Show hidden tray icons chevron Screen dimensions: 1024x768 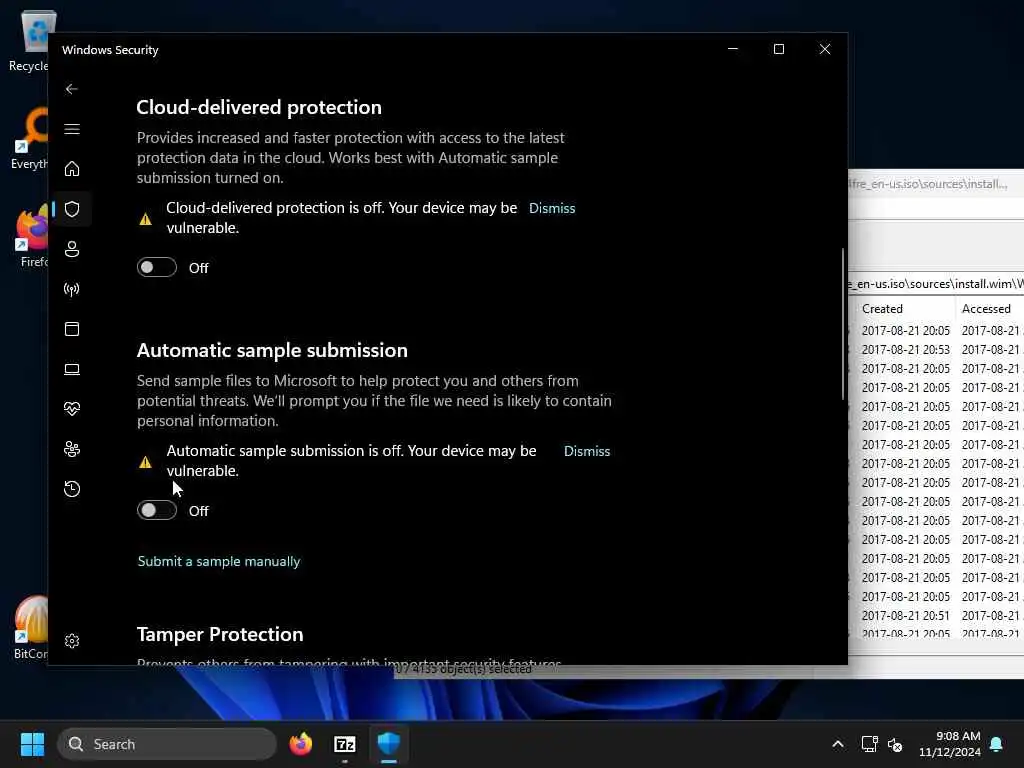pos(838,744)
